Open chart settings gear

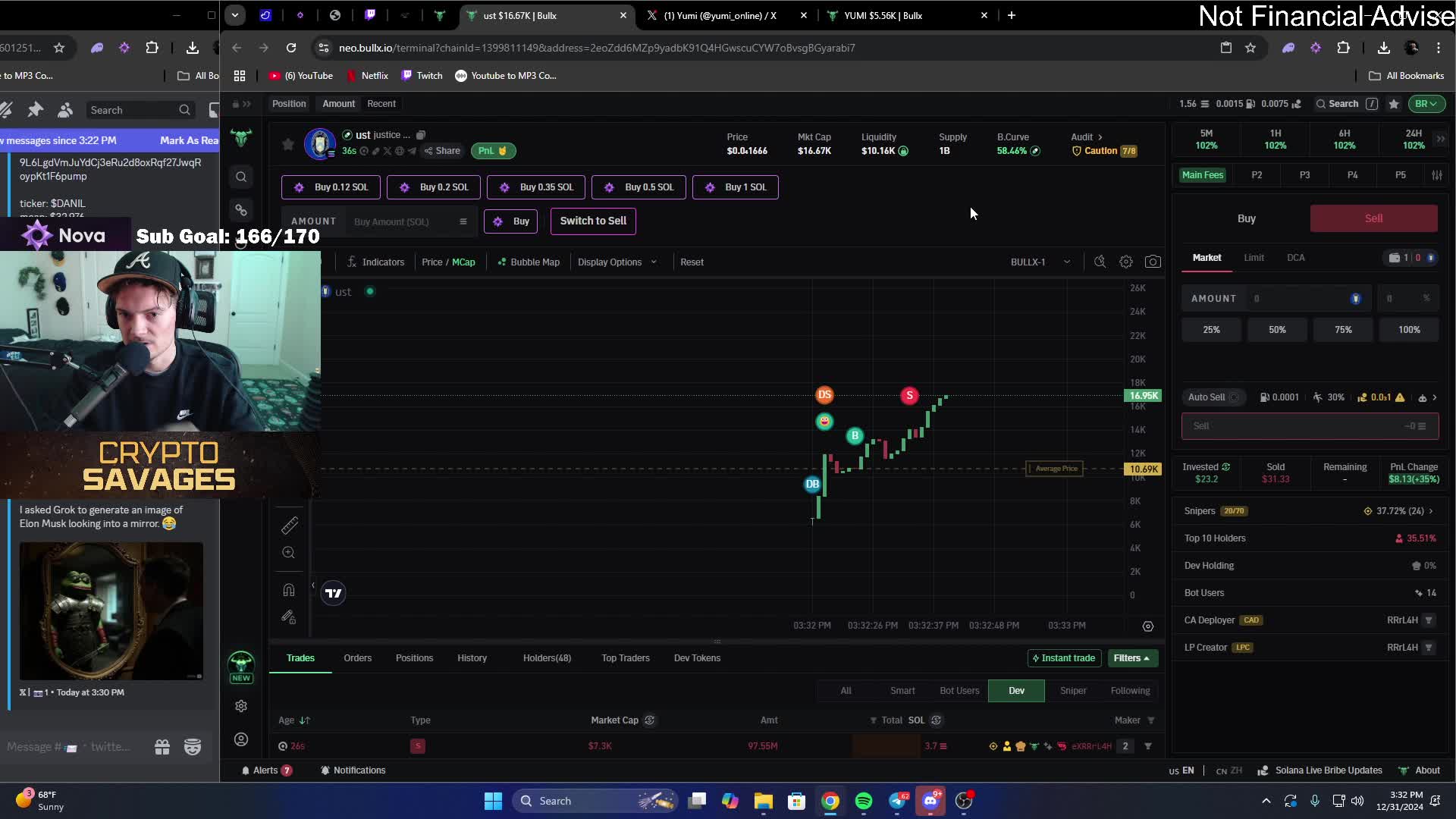click(x=1126, y=262)
